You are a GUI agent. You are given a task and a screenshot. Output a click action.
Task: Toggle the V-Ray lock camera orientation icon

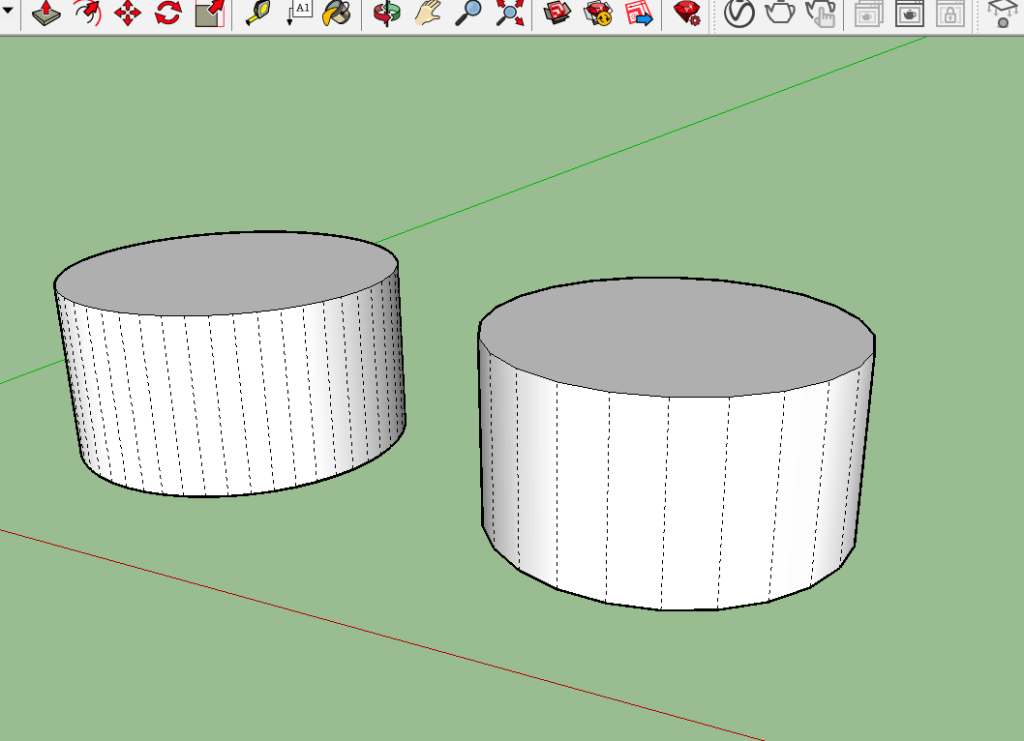(950, 13)
